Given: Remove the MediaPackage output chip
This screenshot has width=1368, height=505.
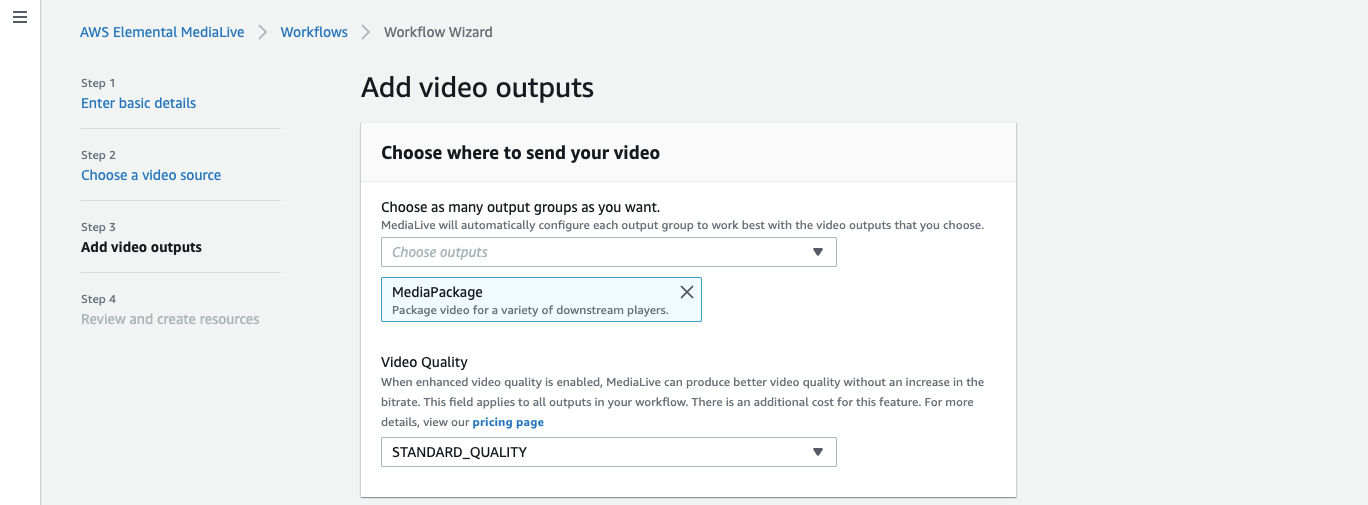Looking at the screenshot, I should [x=686, y=292].
